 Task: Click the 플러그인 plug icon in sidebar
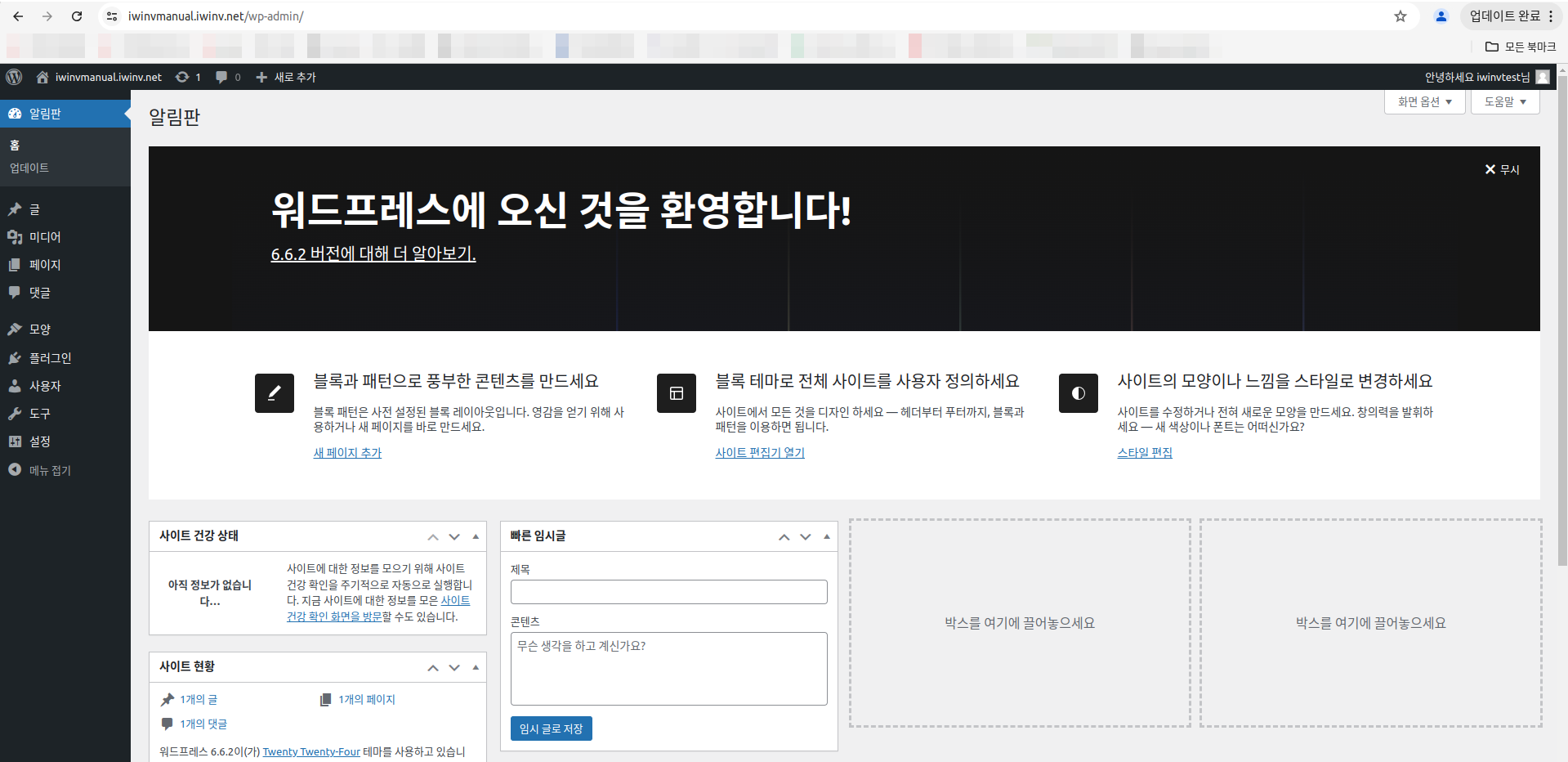click(x=15, y=358)
